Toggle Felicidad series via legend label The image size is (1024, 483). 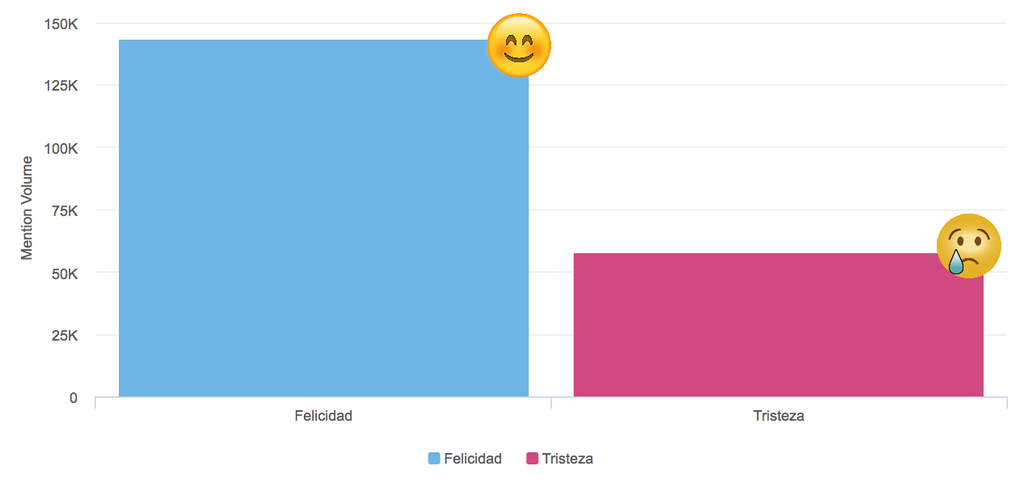(472, 458)
